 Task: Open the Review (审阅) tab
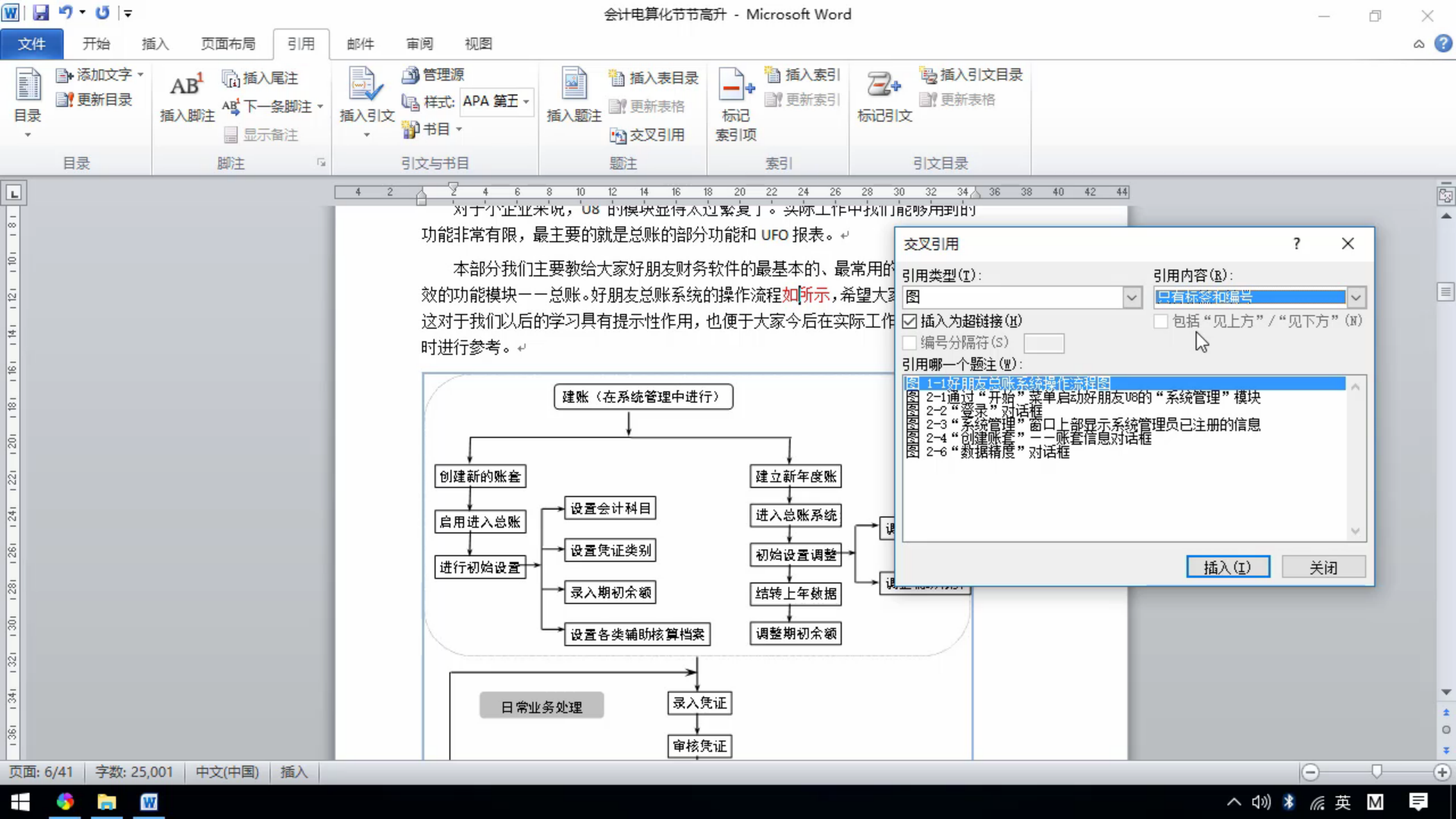click(x=419, y=44)
